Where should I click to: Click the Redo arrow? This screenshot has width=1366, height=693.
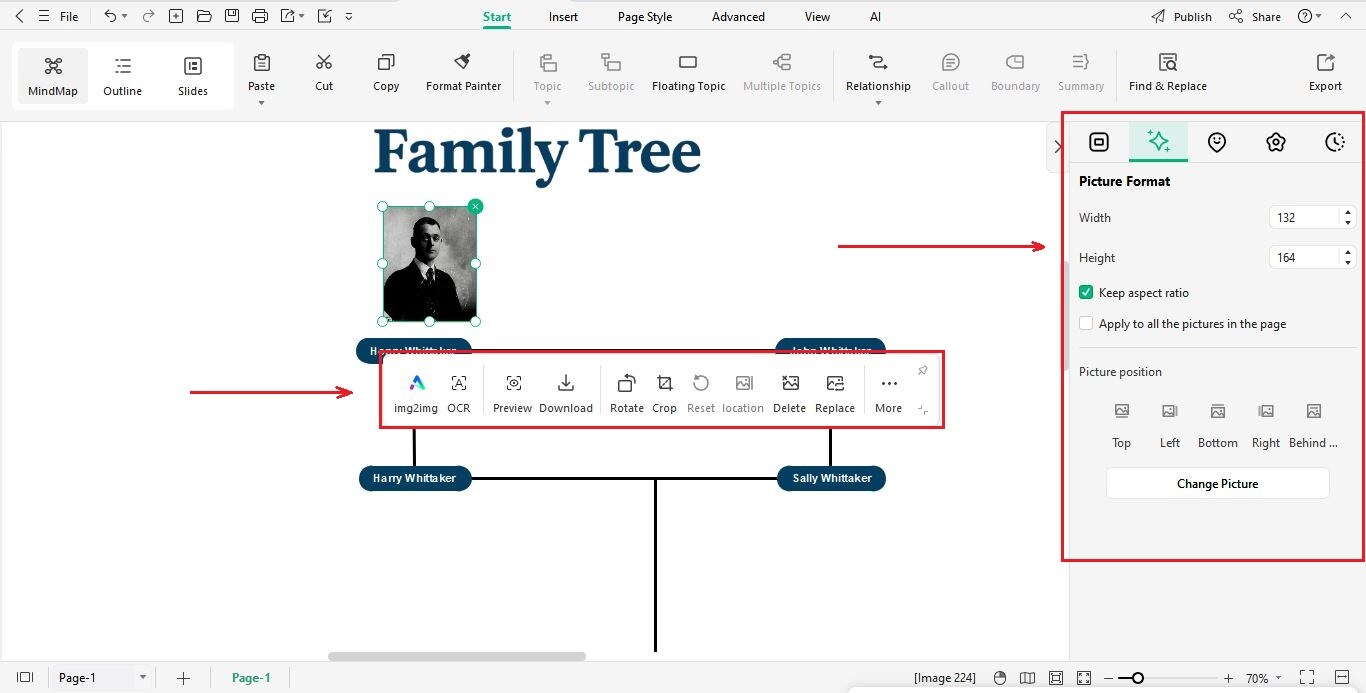[x=149, y=16]
